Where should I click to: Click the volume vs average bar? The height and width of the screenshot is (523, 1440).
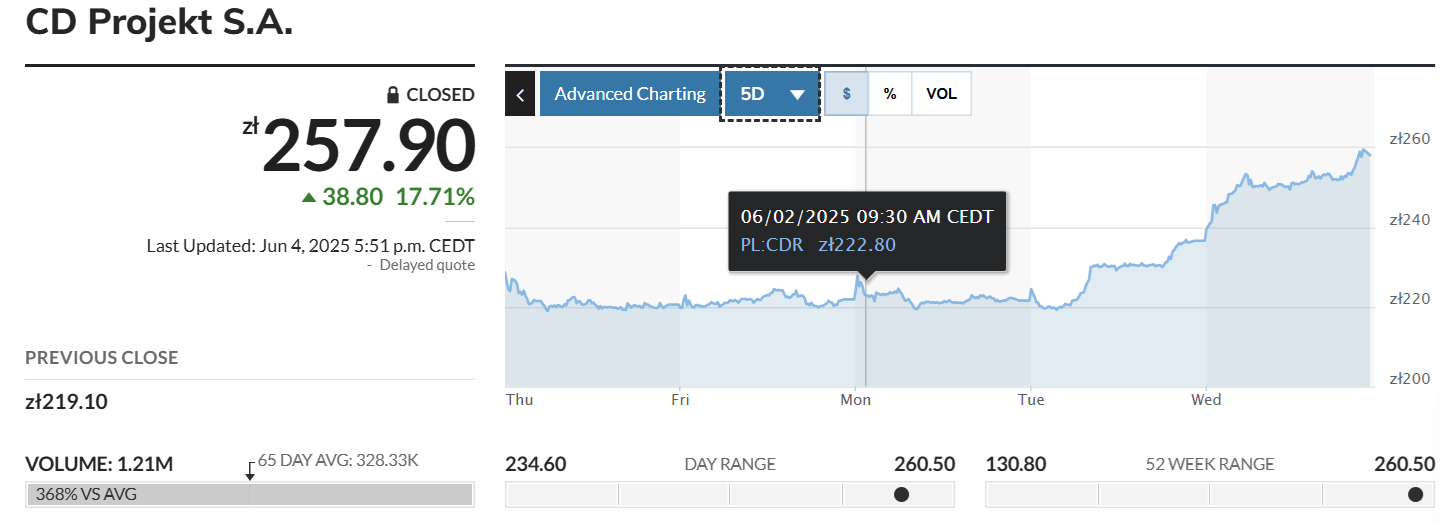[x=249, y=494]
